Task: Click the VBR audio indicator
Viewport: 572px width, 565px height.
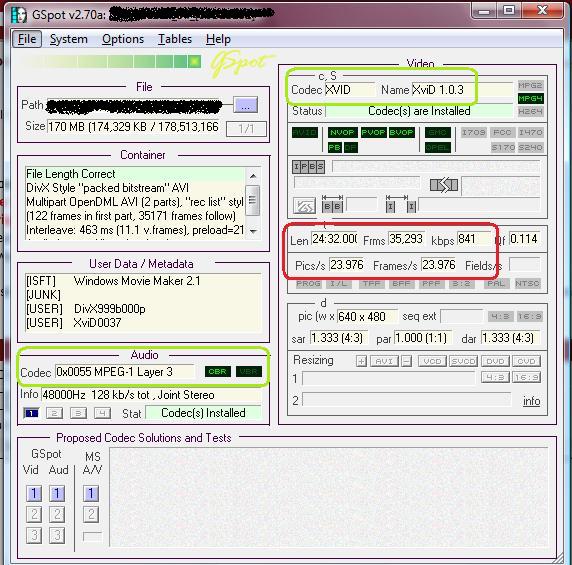Action: click(x=249, y=371)
